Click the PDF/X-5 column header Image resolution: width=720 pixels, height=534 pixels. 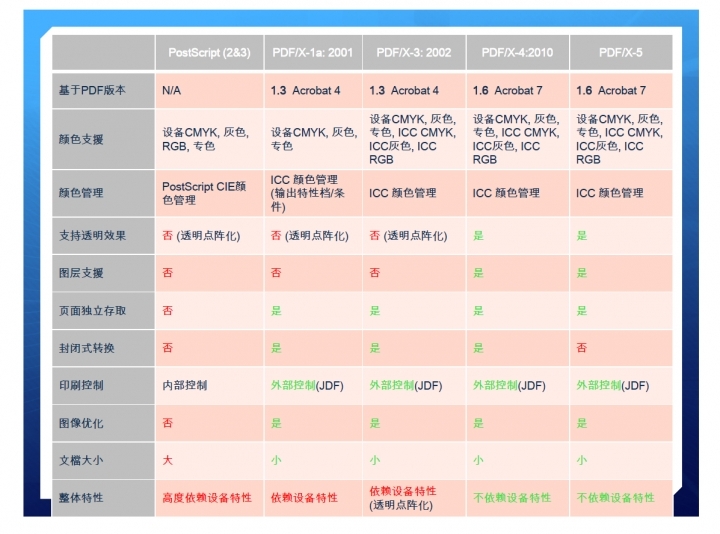[x=620, y=52]
